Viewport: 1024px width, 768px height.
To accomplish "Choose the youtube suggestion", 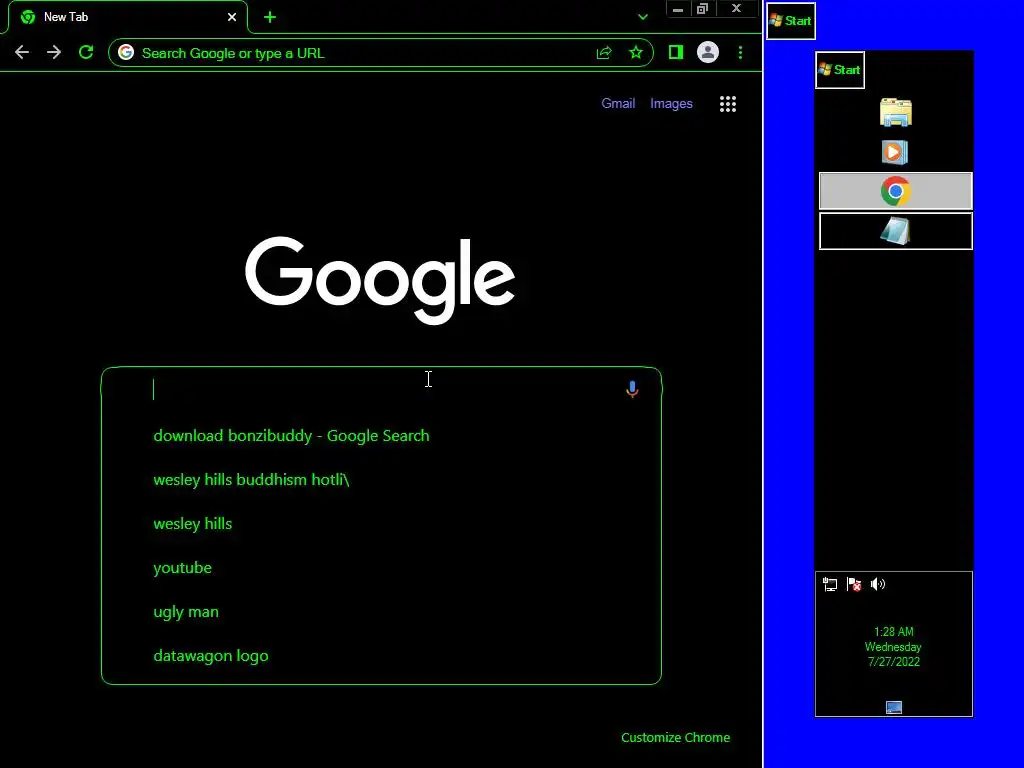I will click(x=182, y=568).
